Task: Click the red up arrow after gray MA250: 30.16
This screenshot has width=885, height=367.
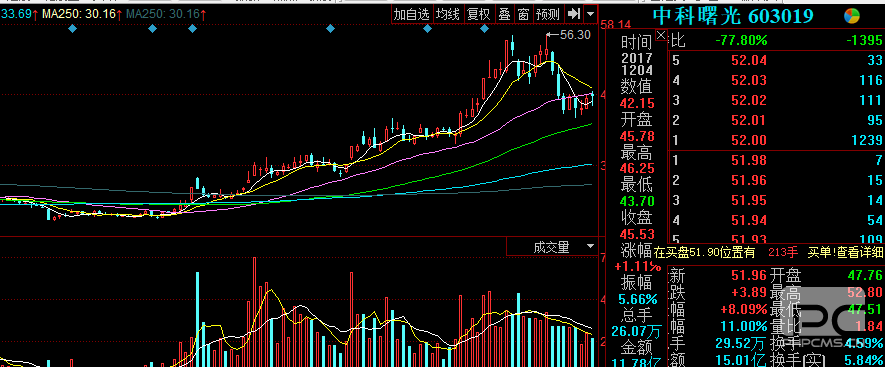Action: coord(203,14)
